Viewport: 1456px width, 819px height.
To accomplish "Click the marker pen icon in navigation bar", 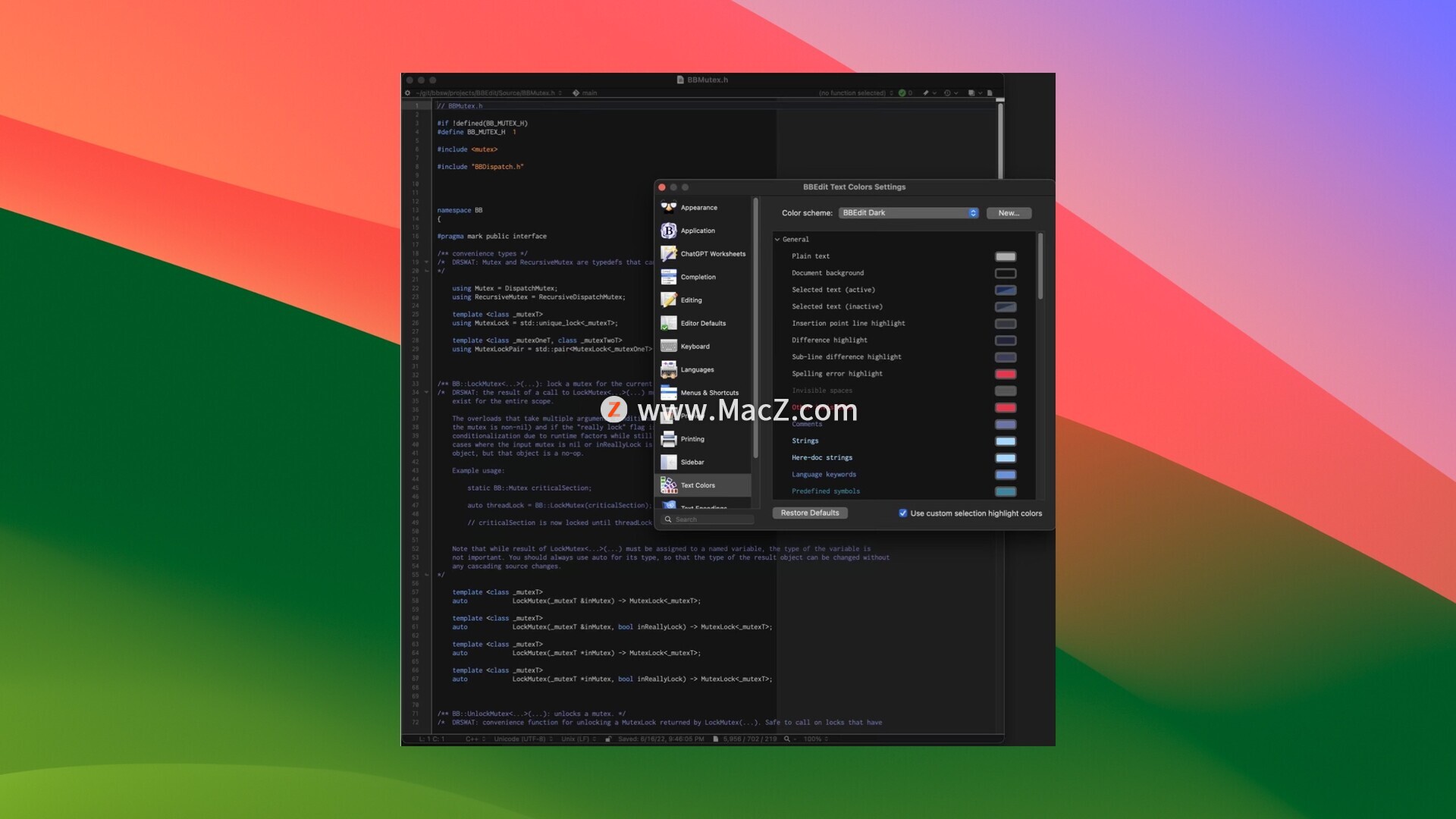I will 925,93.
